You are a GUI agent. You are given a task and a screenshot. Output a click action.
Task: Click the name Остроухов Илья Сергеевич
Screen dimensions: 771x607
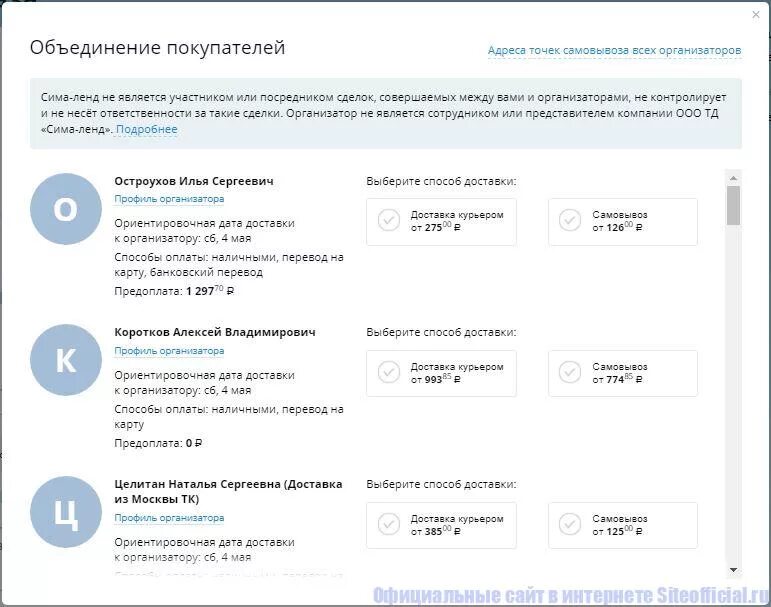(194, 181)
